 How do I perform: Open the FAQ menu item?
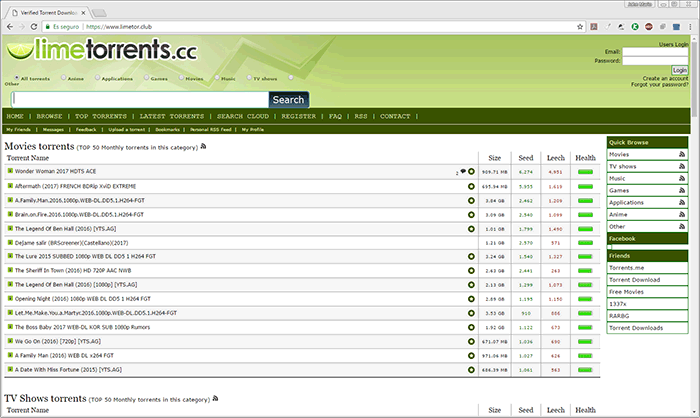click(x=335, y=116)
